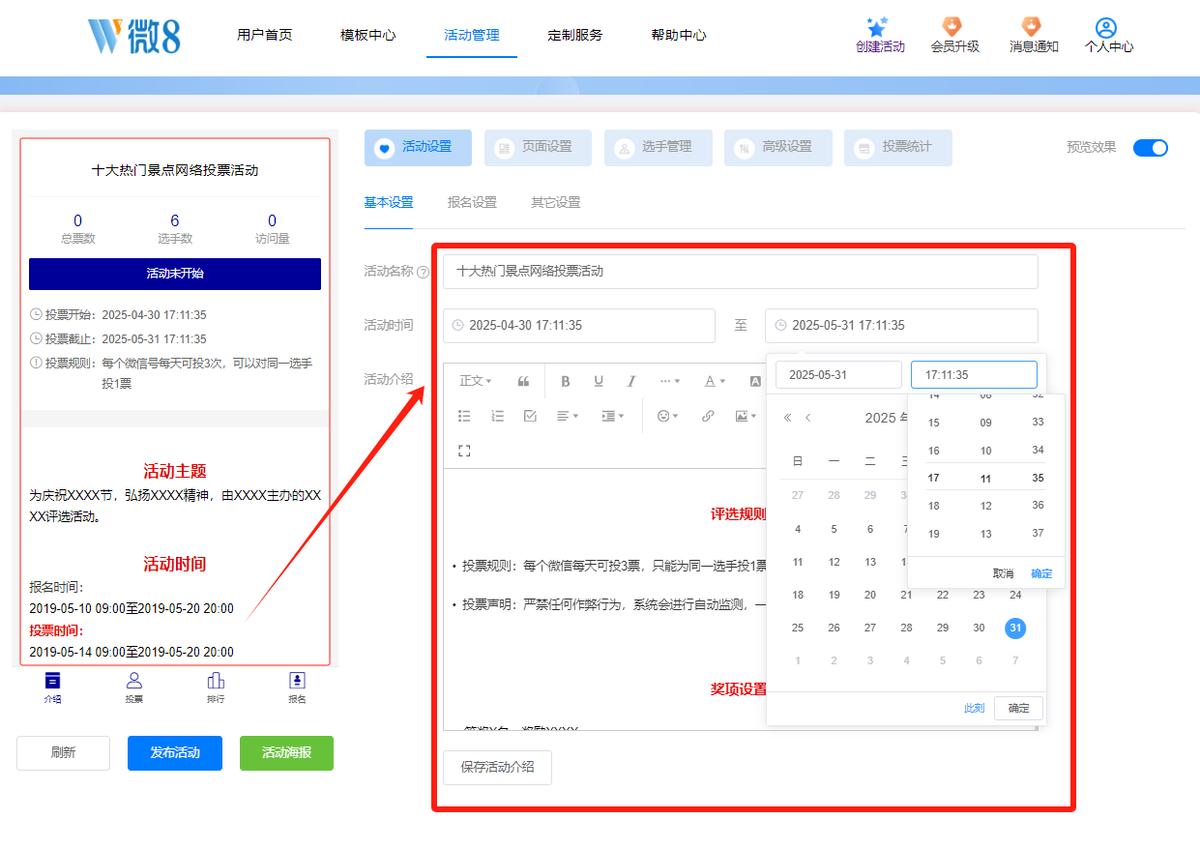Click the end time field 2025-05-31 17:11:35
The image size is (1200, 847).
point(901,325)
